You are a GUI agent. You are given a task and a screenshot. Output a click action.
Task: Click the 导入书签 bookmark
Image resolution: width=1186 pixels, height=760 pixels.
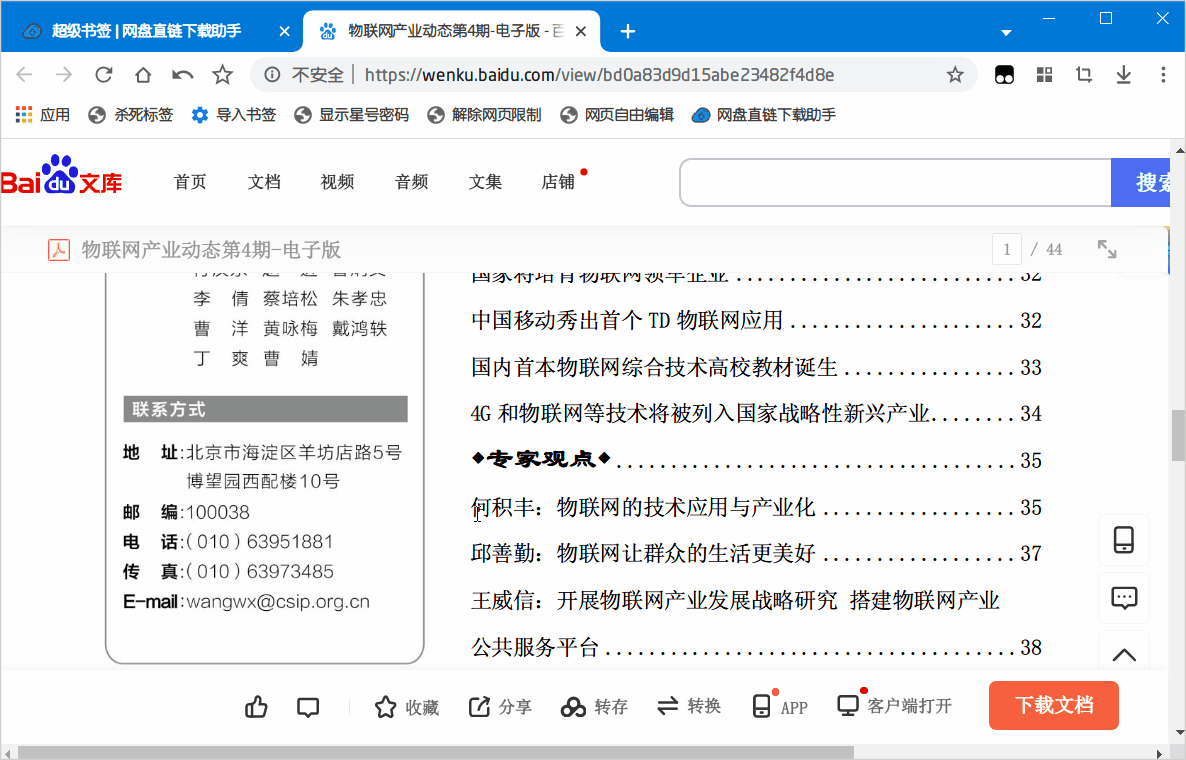(x=234, y=115)
